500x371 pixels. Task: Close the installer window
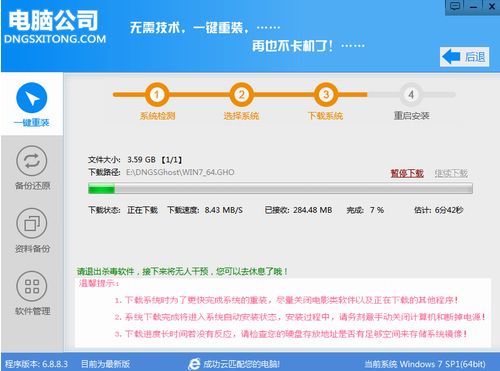(491, 6)
